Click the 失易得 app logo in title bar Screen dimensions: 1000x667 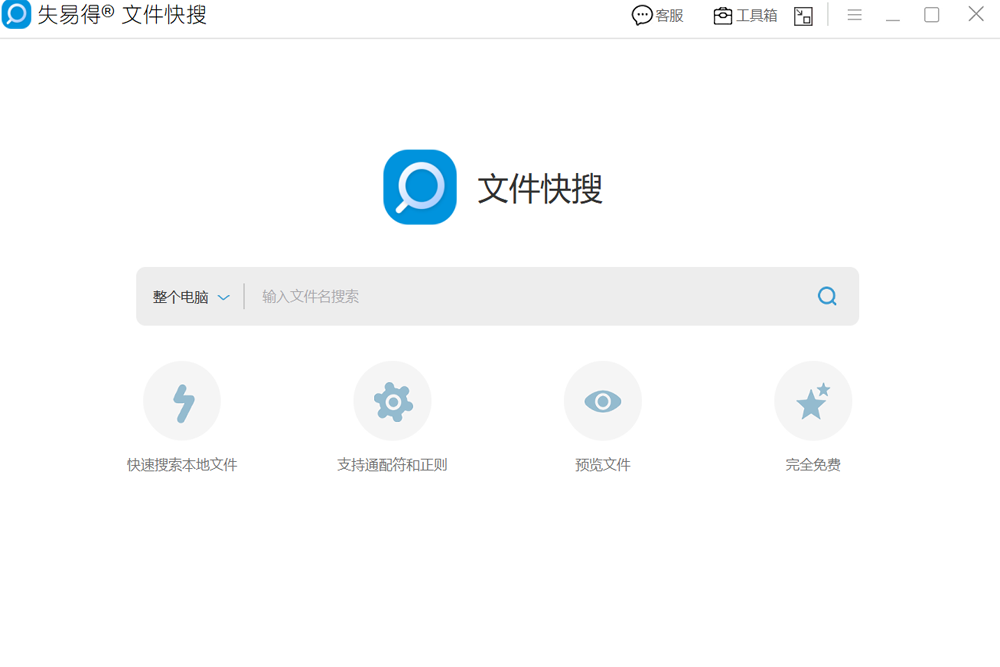click(16, 15)
